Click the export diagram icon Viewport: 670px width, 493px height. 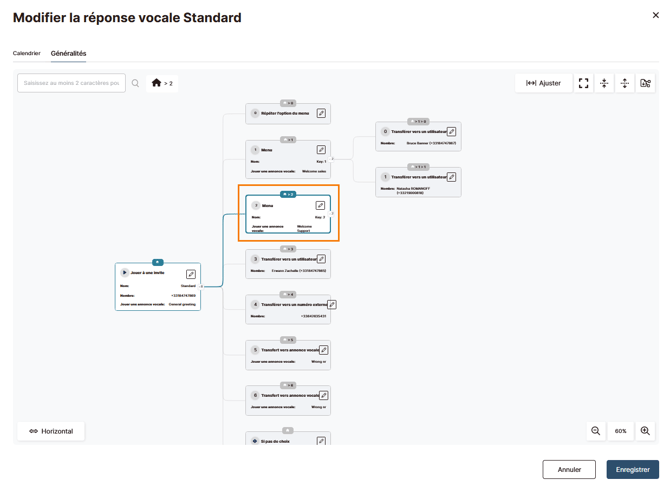[x=645, y=83]
